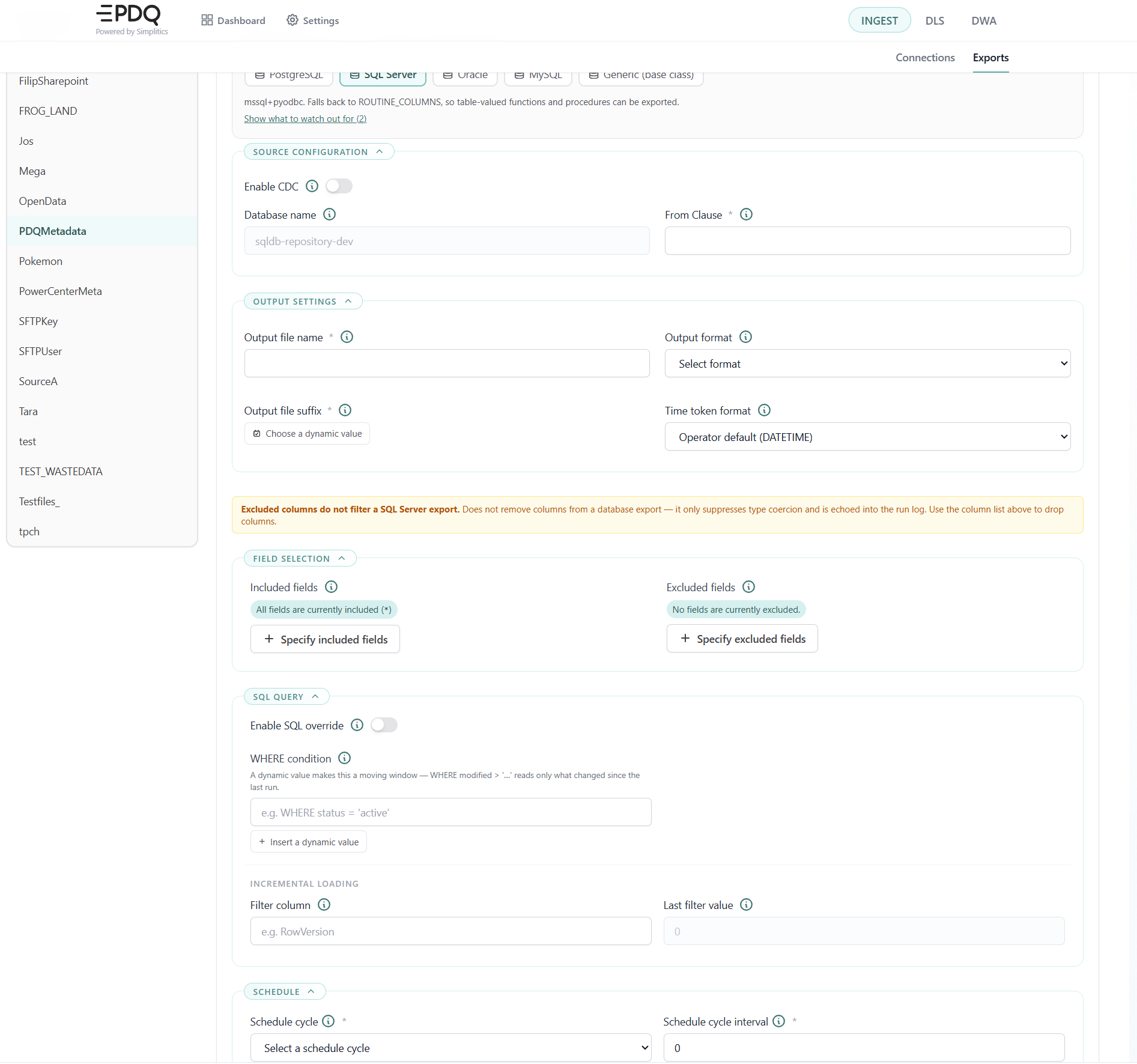Click the PDQ logo
The image size is (1137, 1064).
pyautogui.click(x=132, y=20)
